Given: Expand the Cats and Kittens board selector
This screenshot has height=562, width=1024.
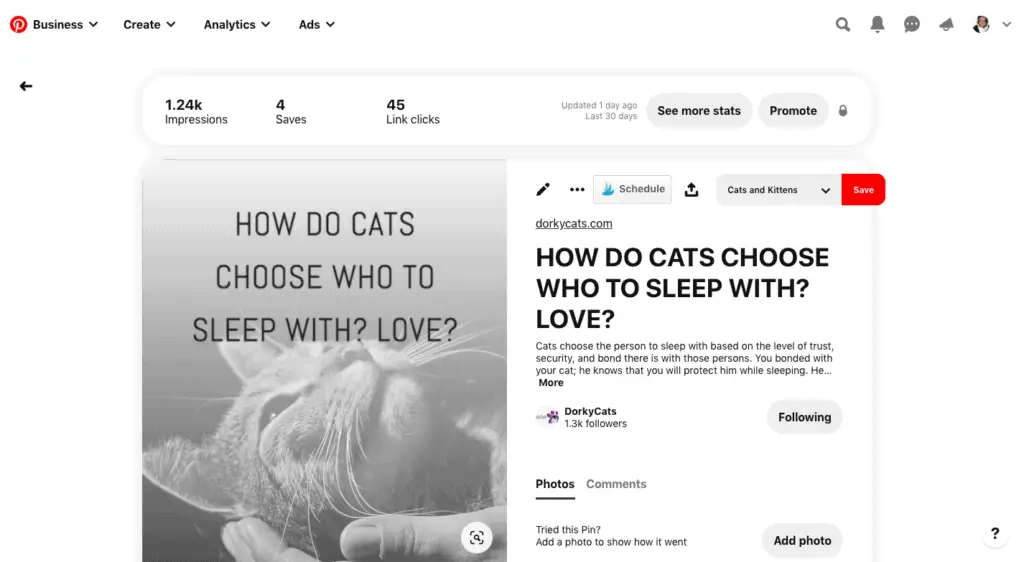Looking at the screenshot, I should 778,190.
